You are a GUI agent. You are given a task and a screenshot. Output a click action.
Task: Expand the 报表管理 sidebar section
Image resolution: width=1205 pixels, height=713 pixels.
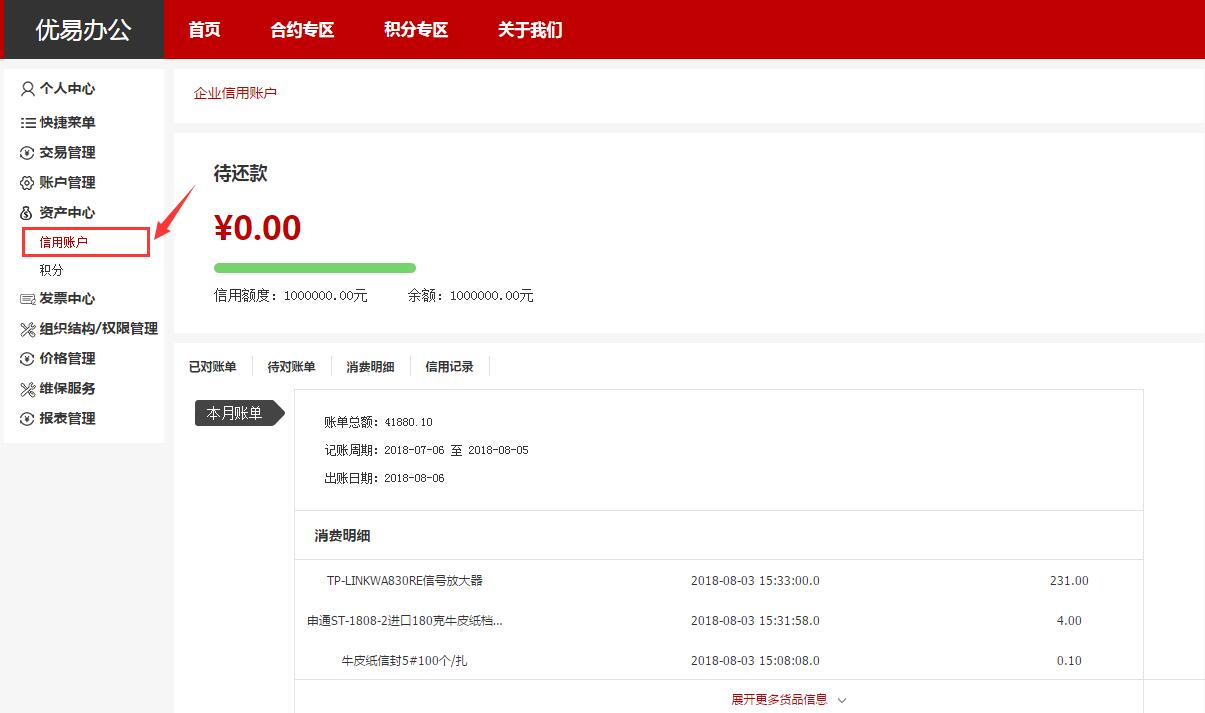pyautogui.click(x=67, y=419)
